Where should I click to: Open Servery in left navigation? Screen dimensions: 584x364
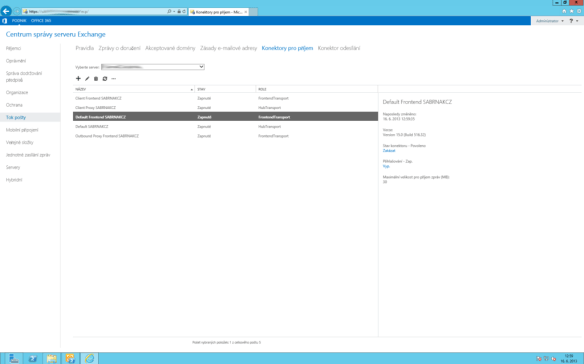[13, 167]
